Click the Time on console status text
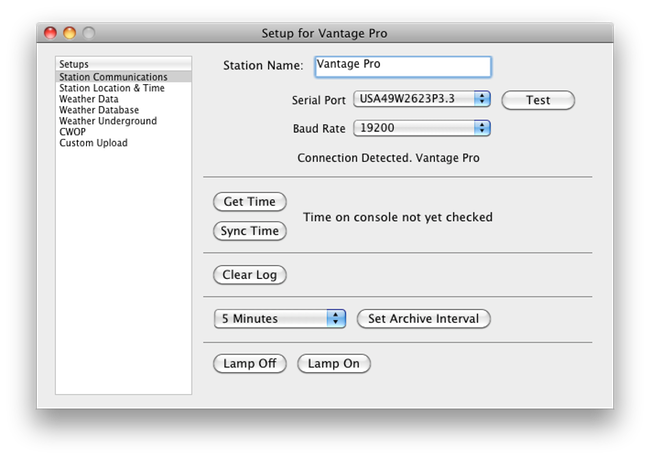This screenshot has width=650, height=459. (x=398, y=217)
